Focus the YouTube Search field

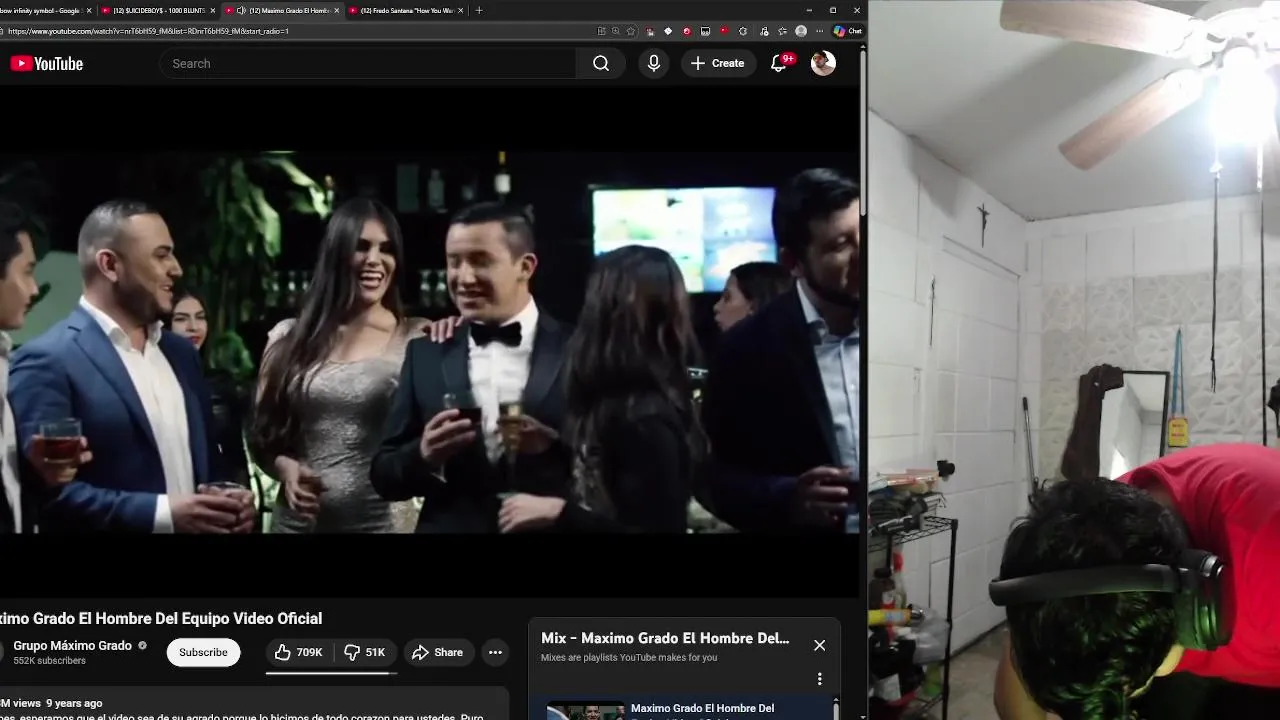coord(368,63)
